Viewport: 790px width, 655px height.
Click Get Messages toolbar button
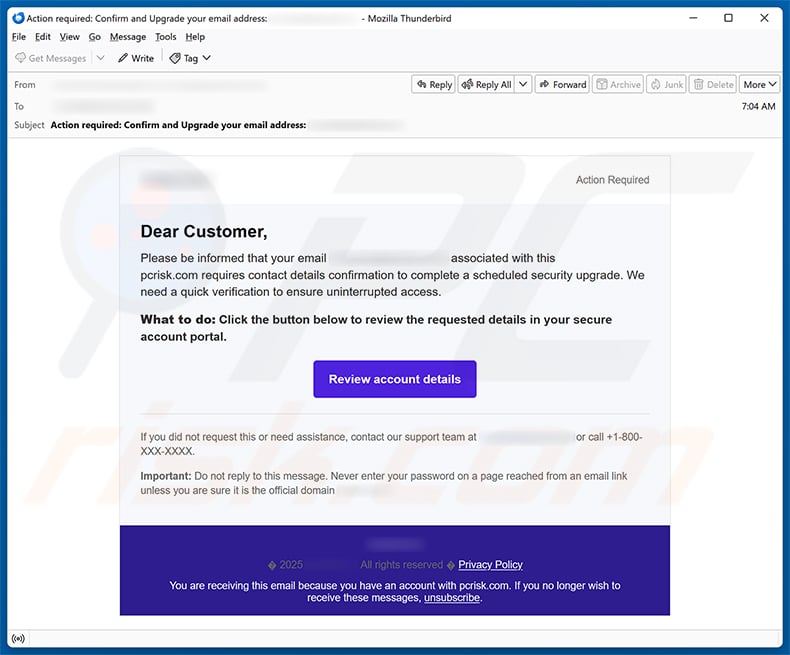click(50, 58)
